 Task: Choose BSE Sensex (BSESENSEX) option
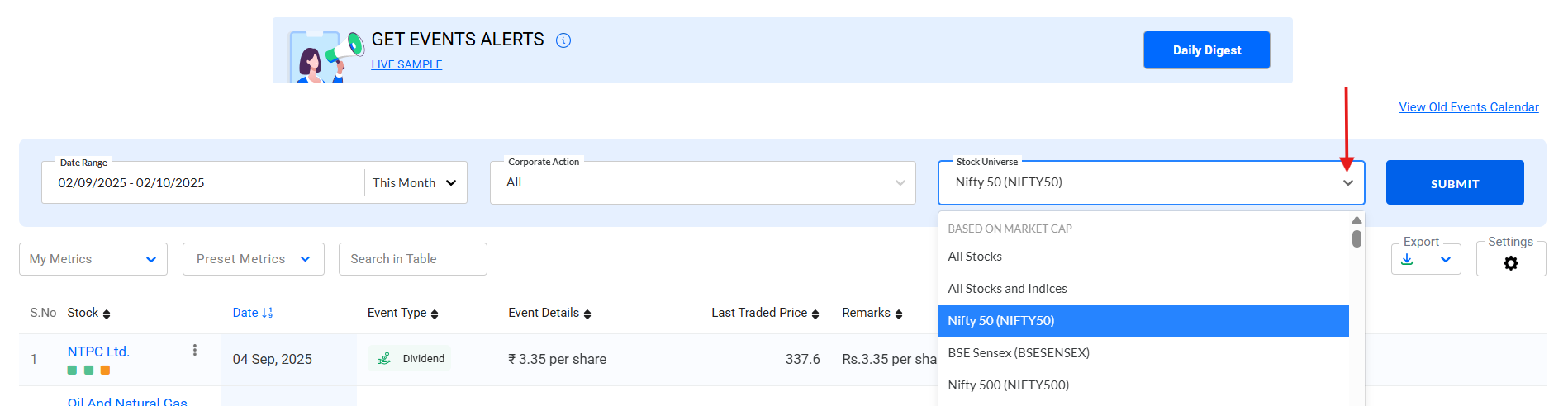pos(1143,353)
